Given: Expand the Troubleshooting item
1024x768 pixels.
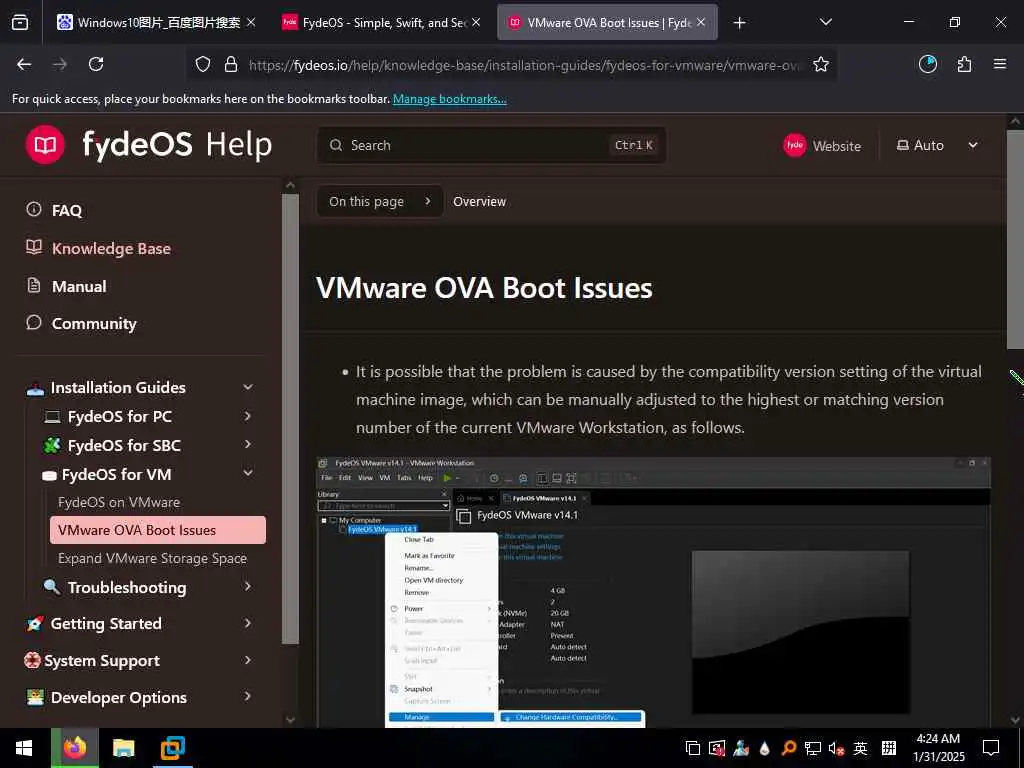Looking at the screenshot, I should coord(248,586).
